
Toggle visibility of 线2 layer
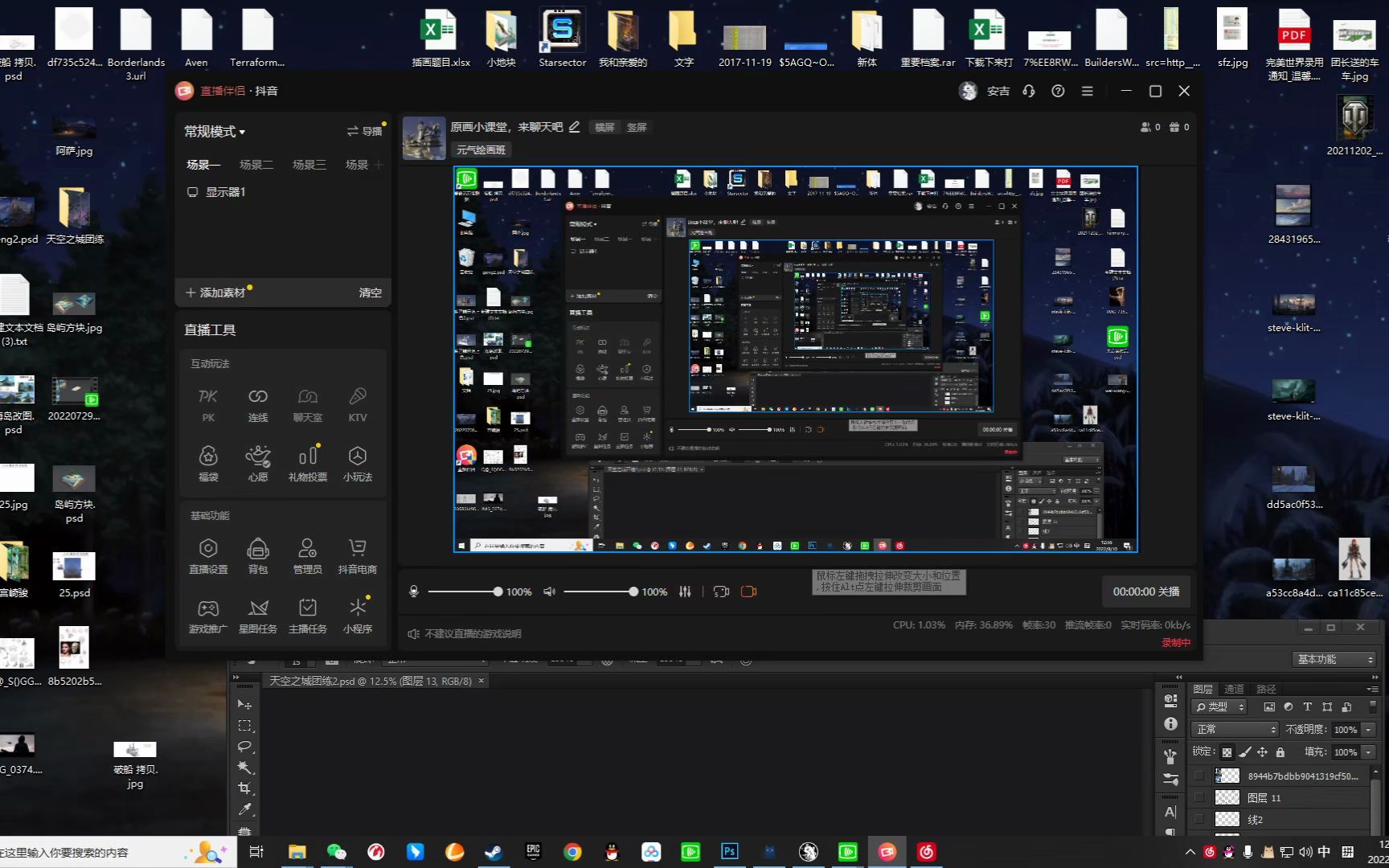point(1199,819)
